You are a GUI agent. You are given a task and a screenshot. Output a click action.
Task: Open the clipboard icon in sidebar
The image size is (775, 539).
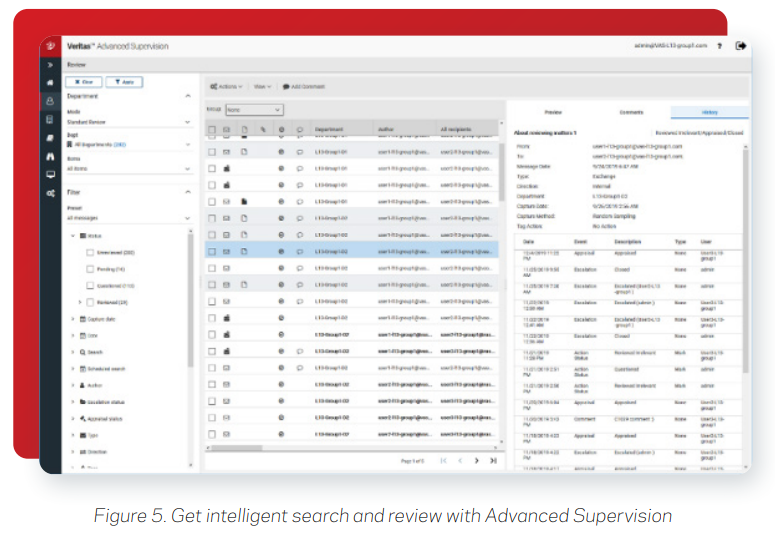[x=50, y=119]
